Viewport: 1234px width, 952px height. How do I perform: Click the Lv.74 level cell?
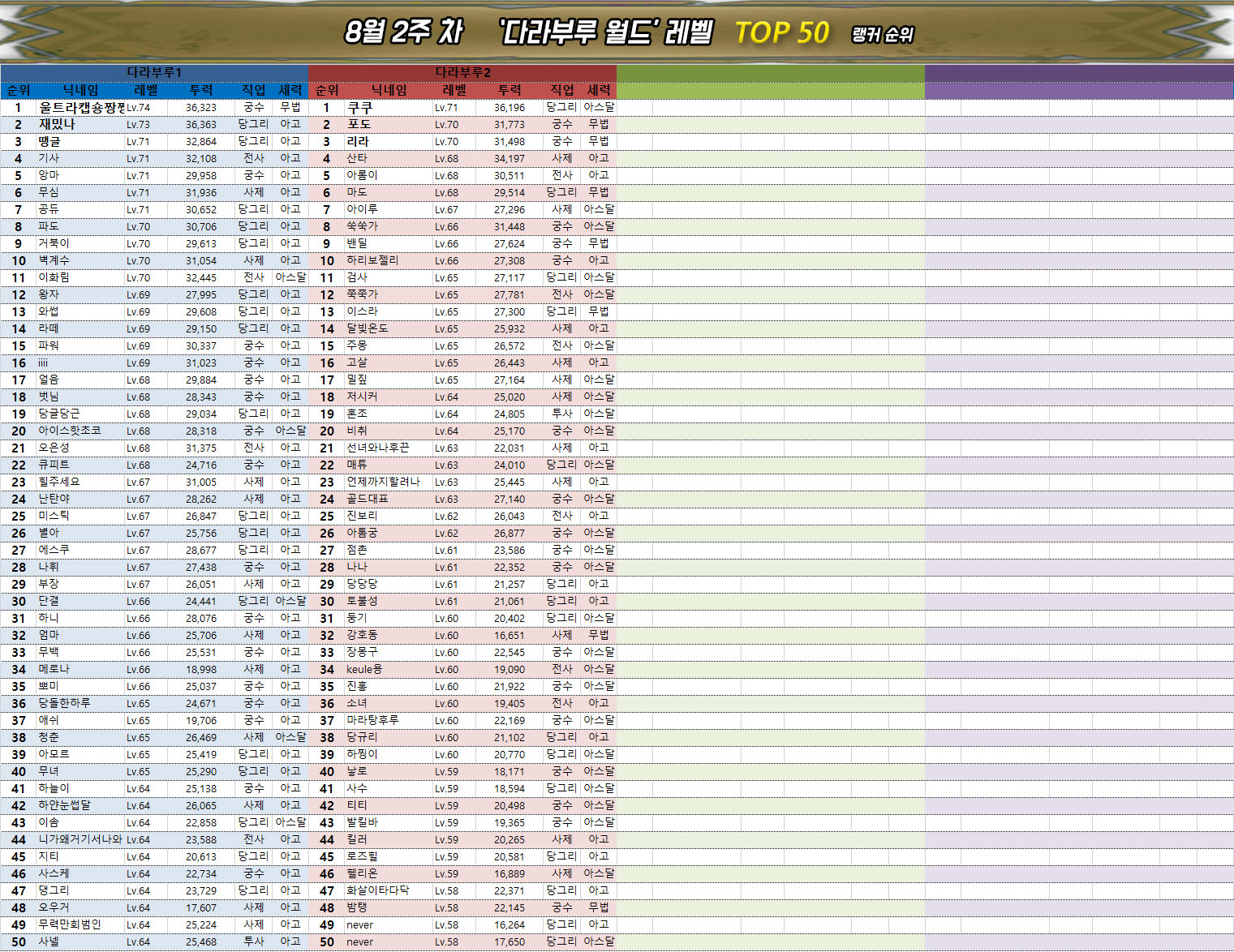click(138, 107)
